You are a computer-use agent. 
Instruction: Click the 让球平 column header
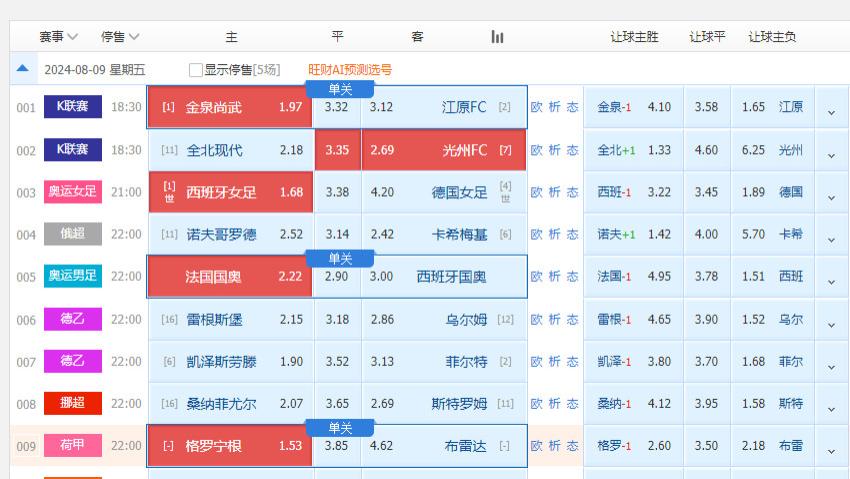pyautogui.click(x=707, y=37)
